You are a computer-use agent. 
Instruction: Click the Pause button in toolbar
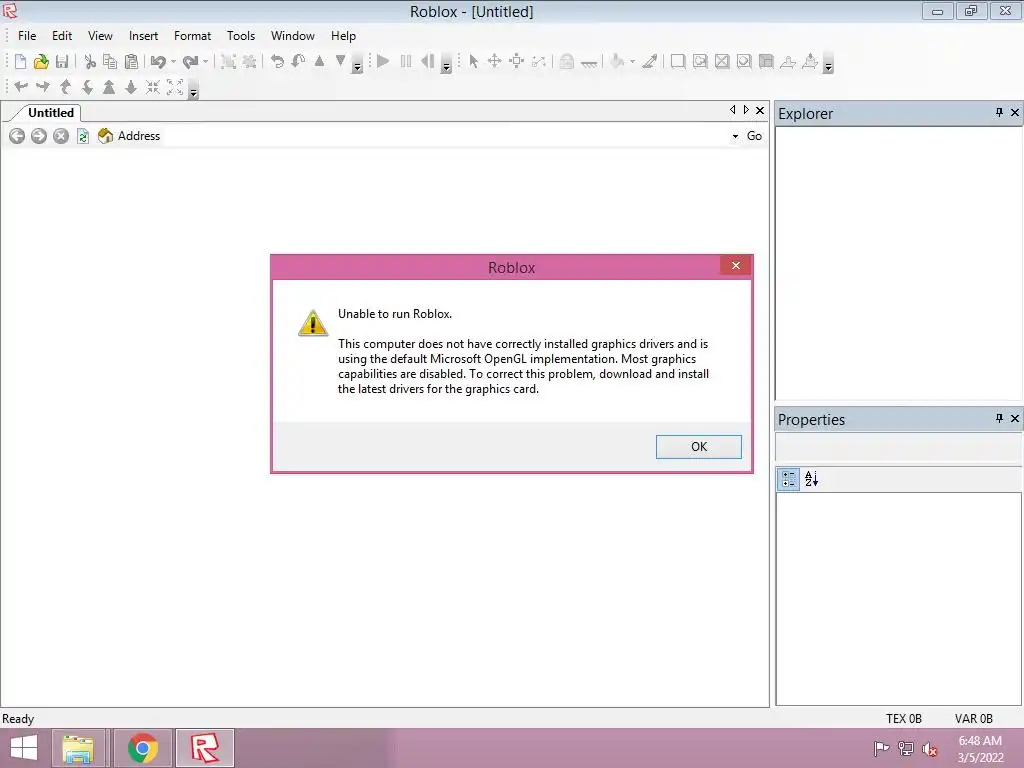click(406, 61)
